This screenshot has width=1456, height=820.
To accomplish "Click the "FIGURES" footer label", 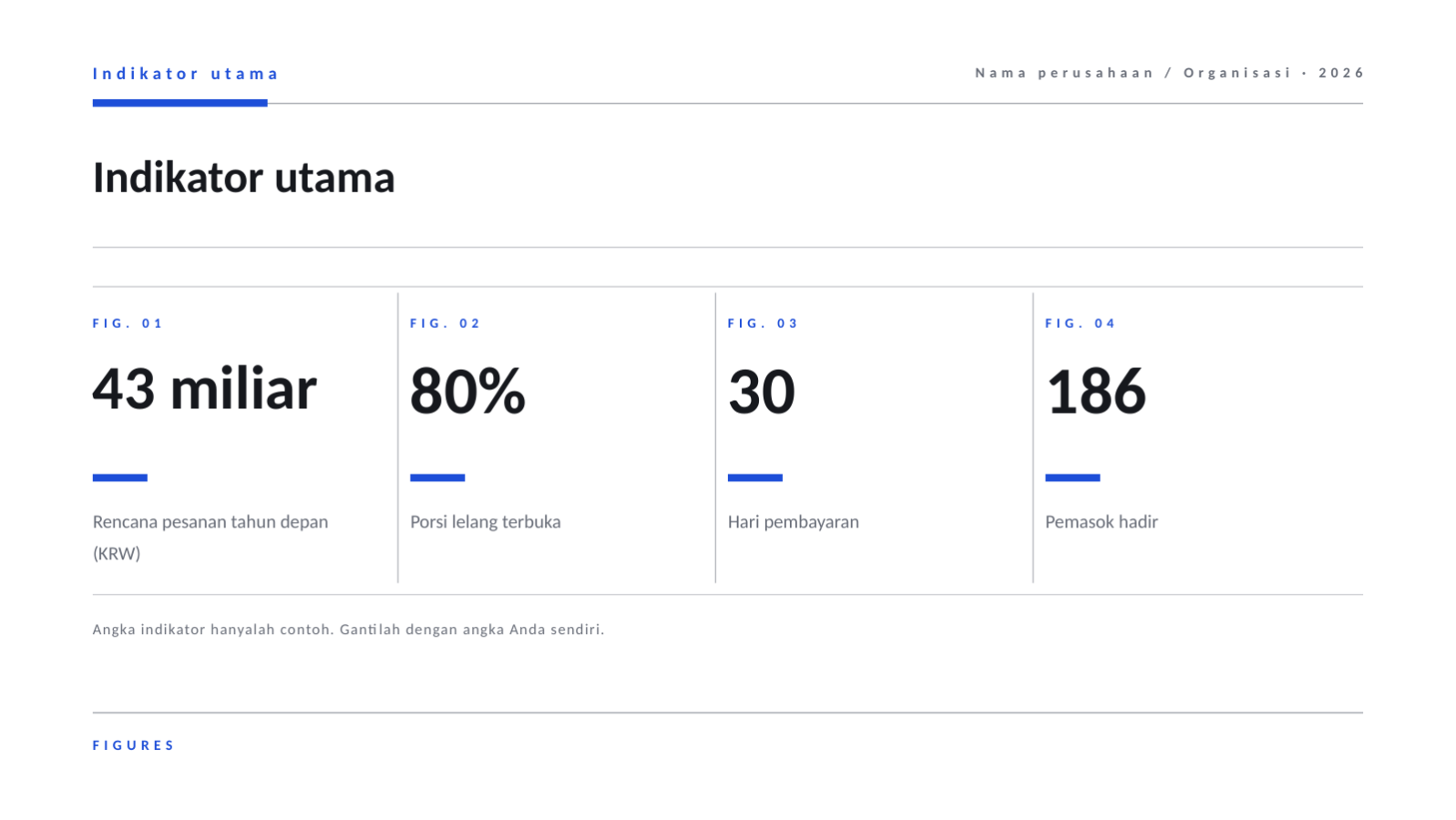I will pos(133,745).
